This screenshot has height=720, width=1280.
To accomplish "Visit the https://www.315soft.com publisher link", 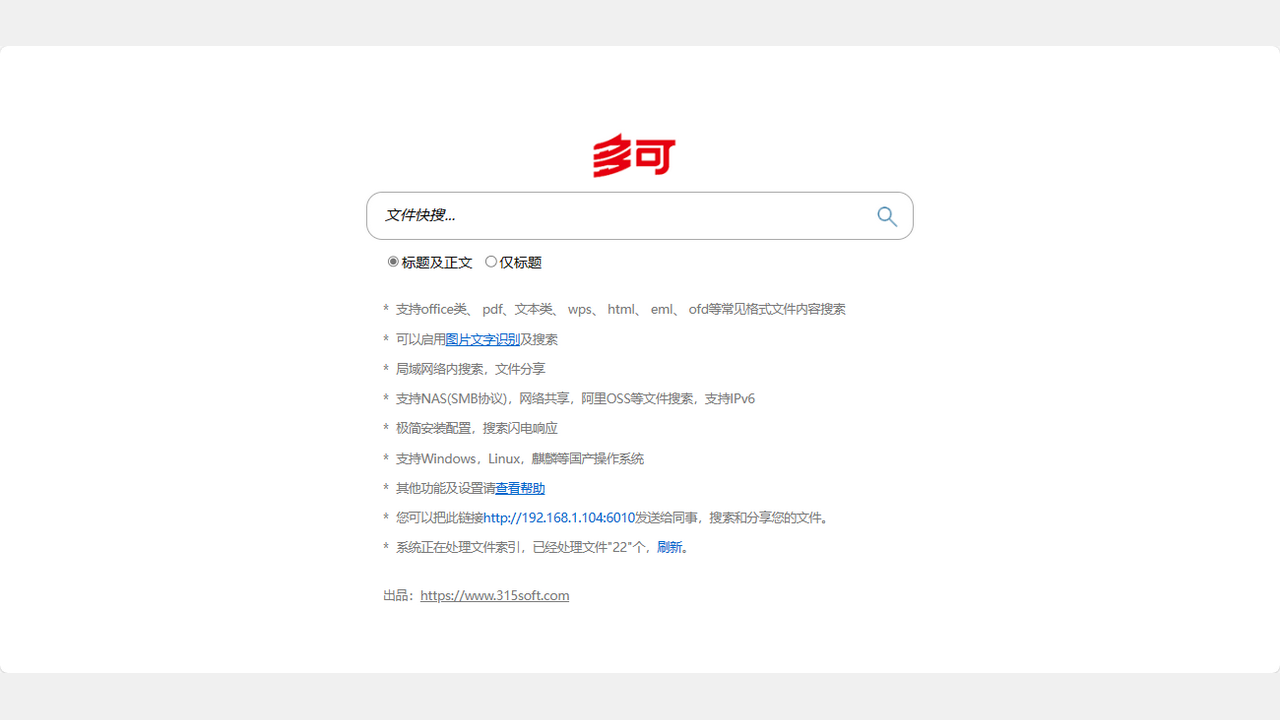I will tap(494, 595).
